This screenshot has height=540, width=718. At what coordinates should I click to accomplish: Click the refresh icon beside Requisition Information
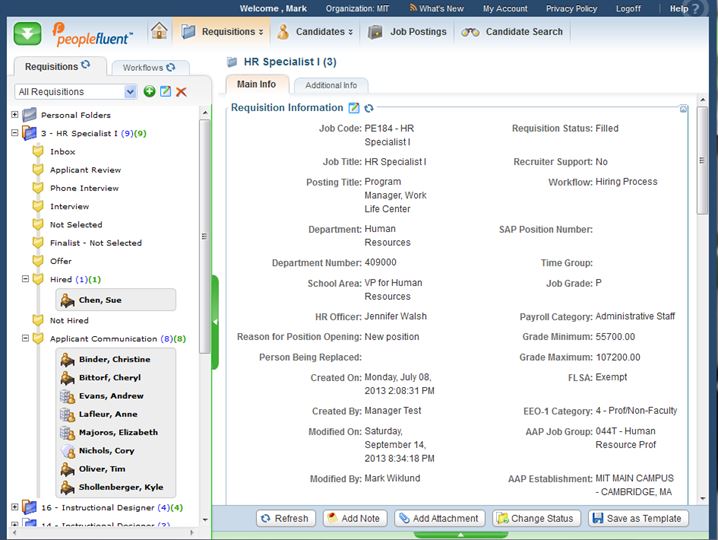coord(369,108)
